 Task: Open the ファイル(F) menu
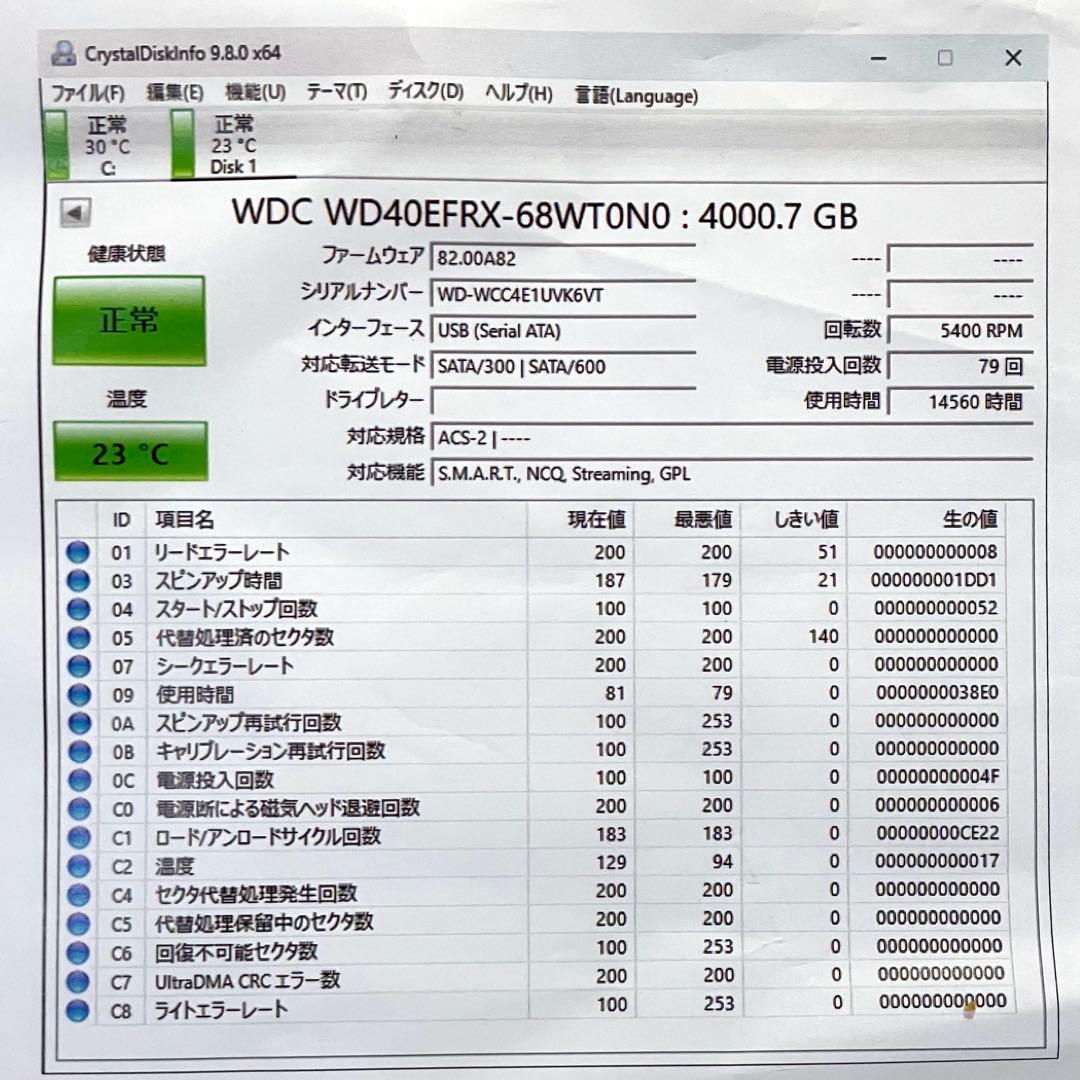coord(87,92)
